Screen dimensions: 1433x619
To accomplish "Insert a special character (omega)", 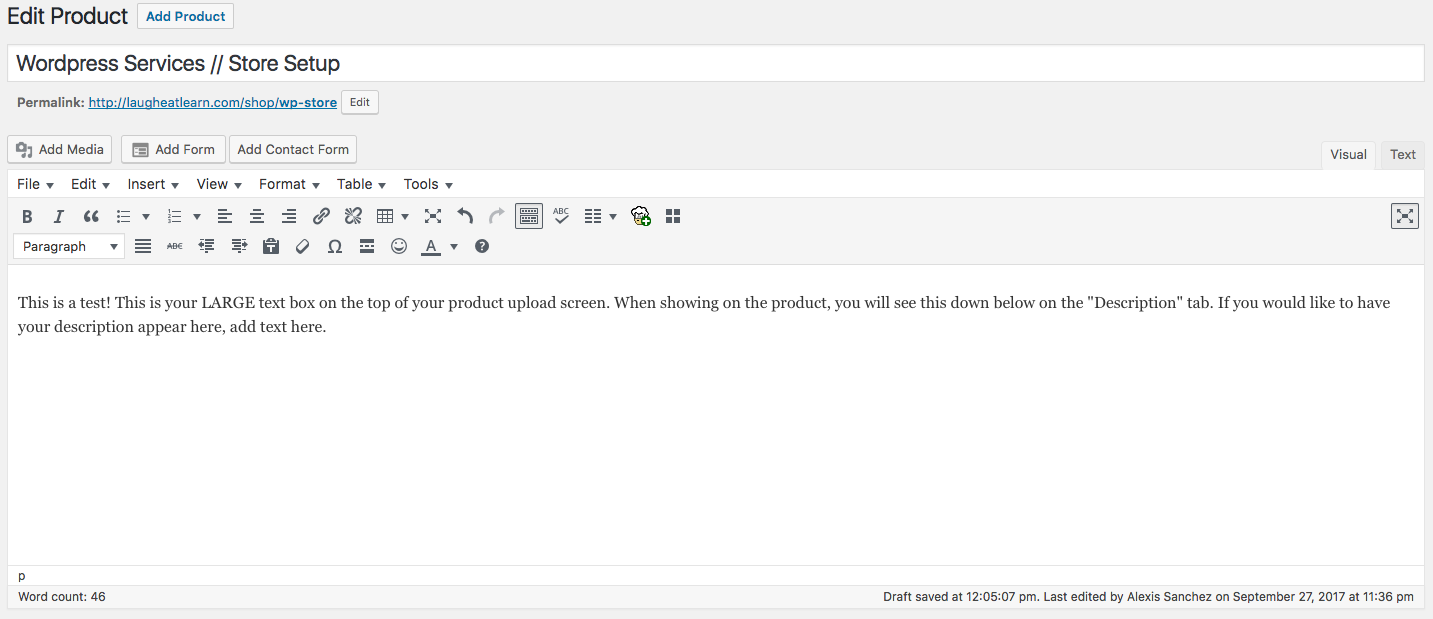I will tap(335, 246).
